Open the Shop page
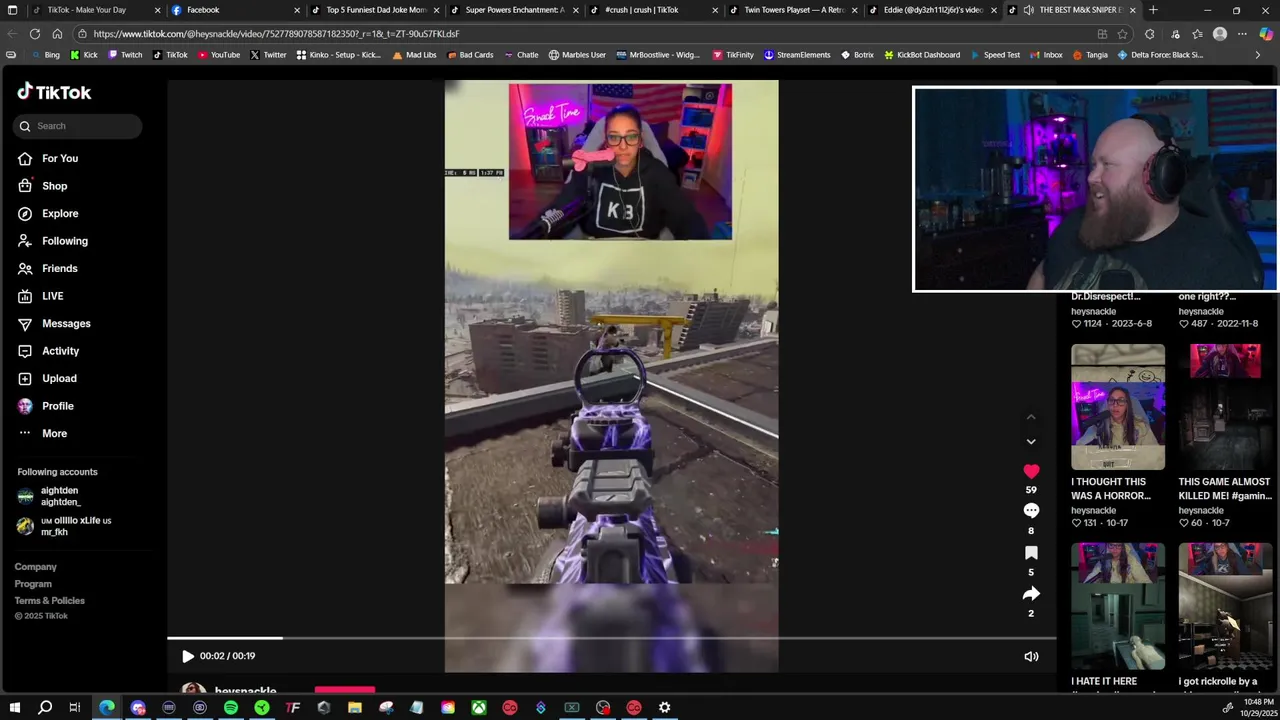1280x720 pixels. pyautogui.click(x=55, y=186)
